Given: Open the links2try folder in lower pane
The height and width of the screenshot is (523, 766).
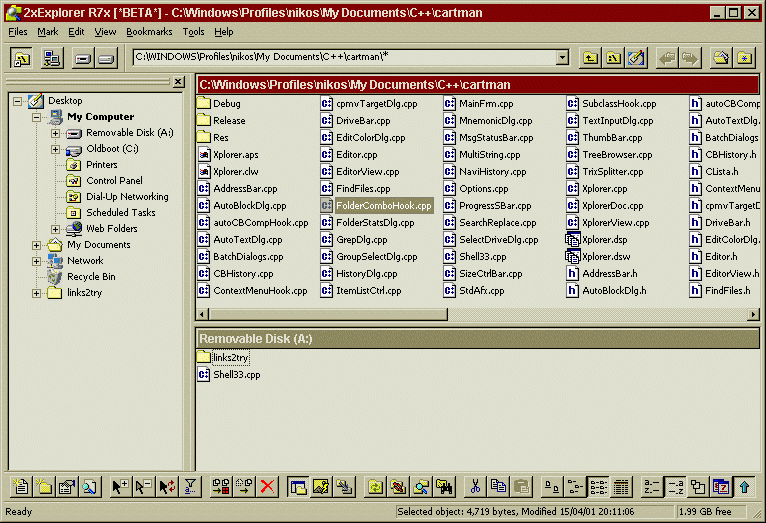Looking at the screenshot, I should click(230, 357).
